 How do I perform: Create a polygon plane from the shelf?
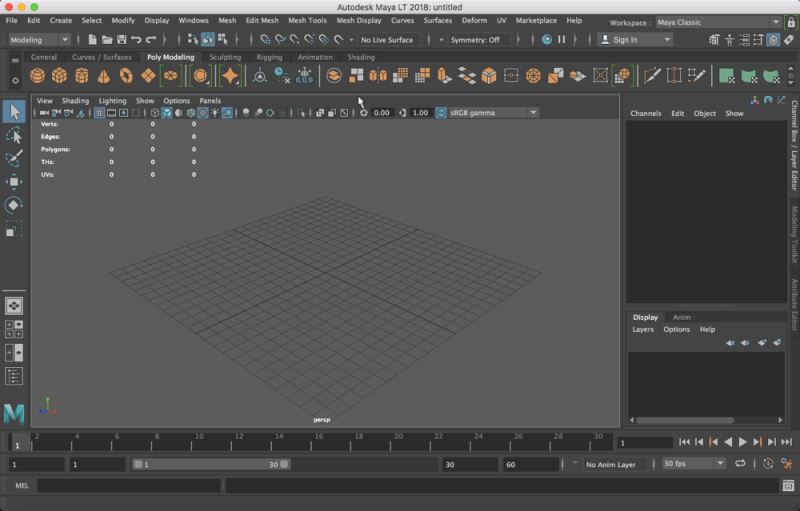coord(148,76)
